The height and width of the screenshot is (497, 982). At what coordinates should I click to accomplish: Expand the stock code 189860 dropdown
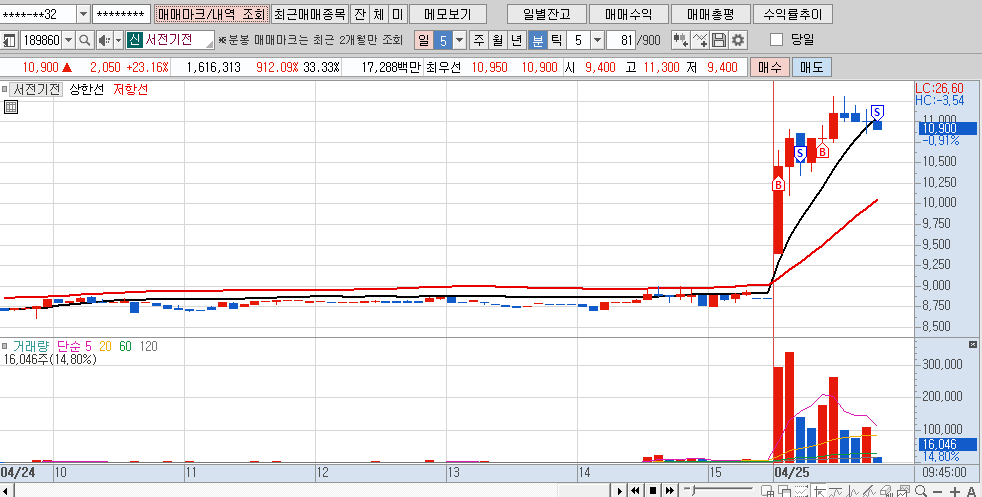click(x=68, y=40)
